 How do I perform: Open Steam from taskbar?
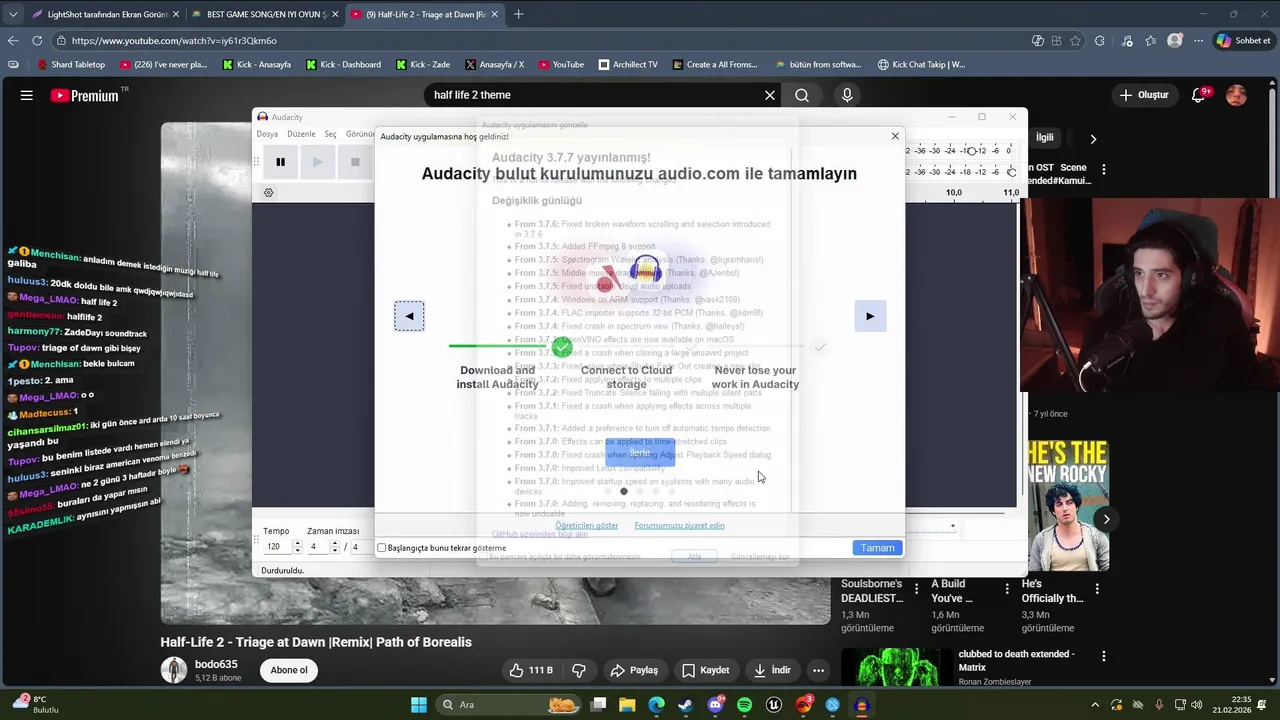pyautogui.click(x=685, y=705)
